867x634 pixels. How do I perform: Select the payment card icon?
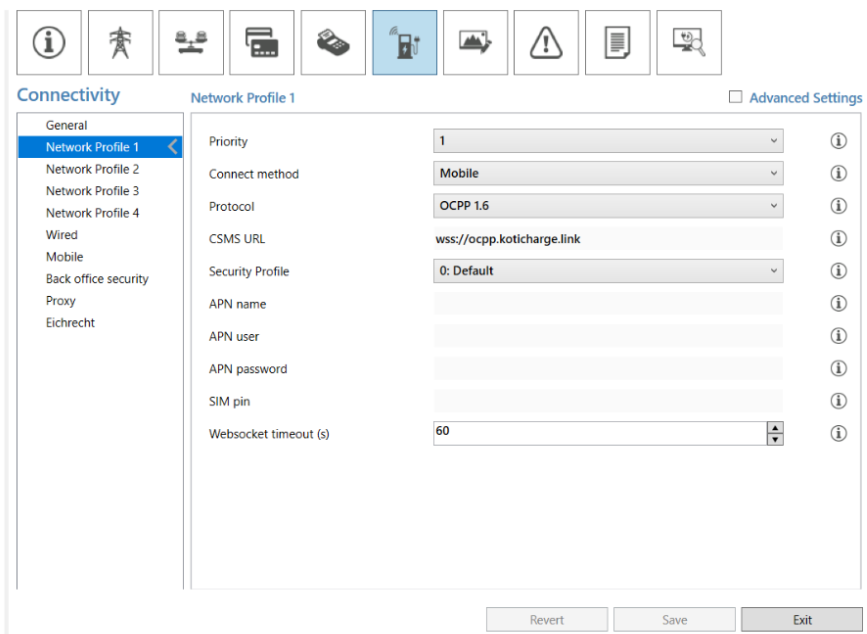pyautogui.click(x=262, y=43)
